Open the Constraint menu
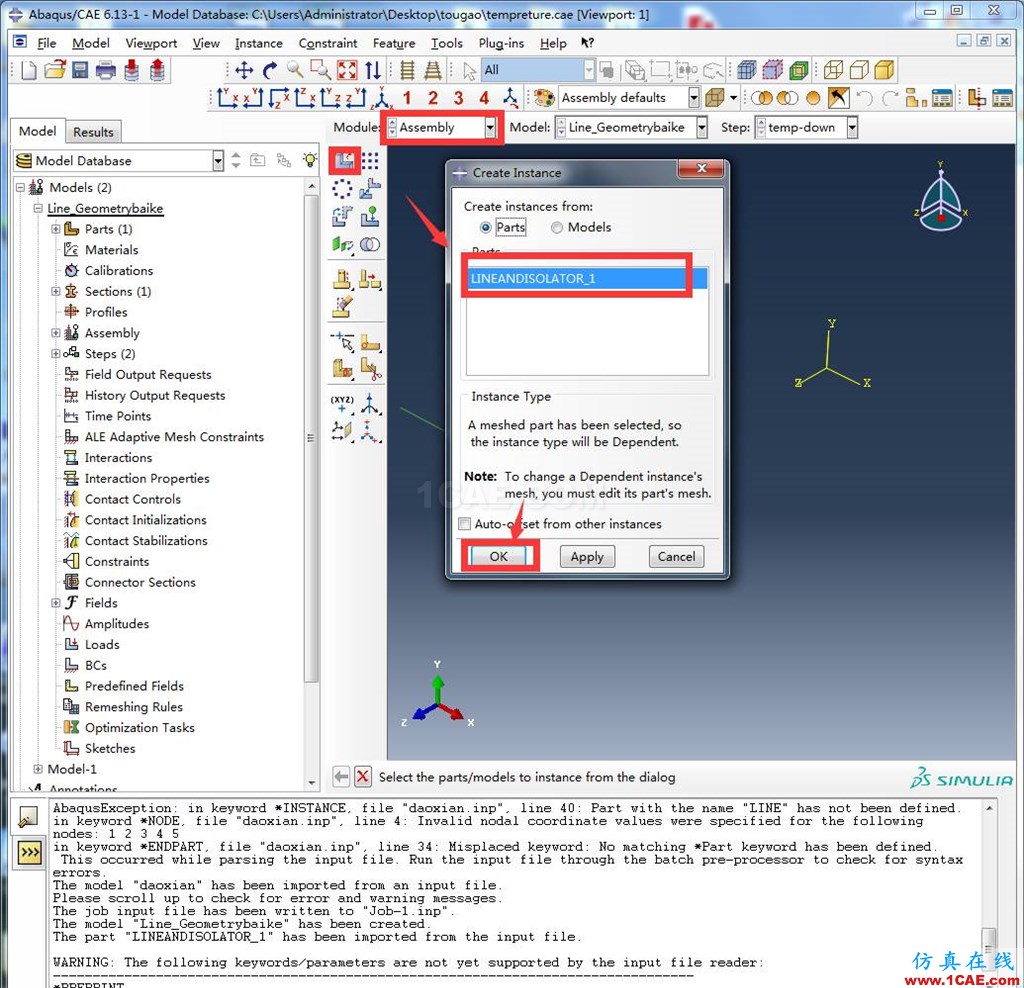1024x988 pixels. [x=327, y=43]
